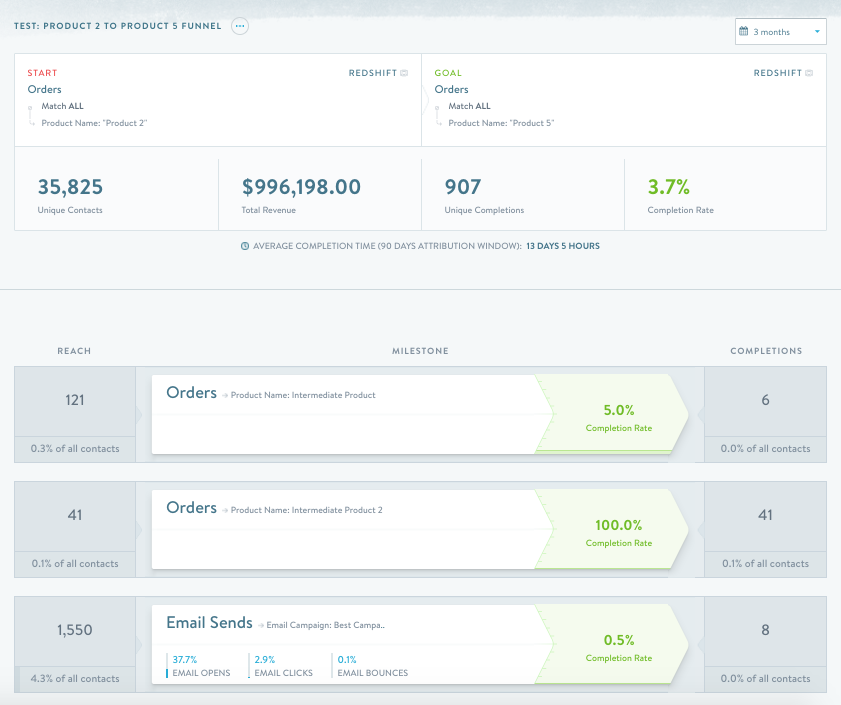Viewport: 841px width, 705px height.
Task: Click the 37.7% Email Opens stat
Action: (x=198, y=666)
